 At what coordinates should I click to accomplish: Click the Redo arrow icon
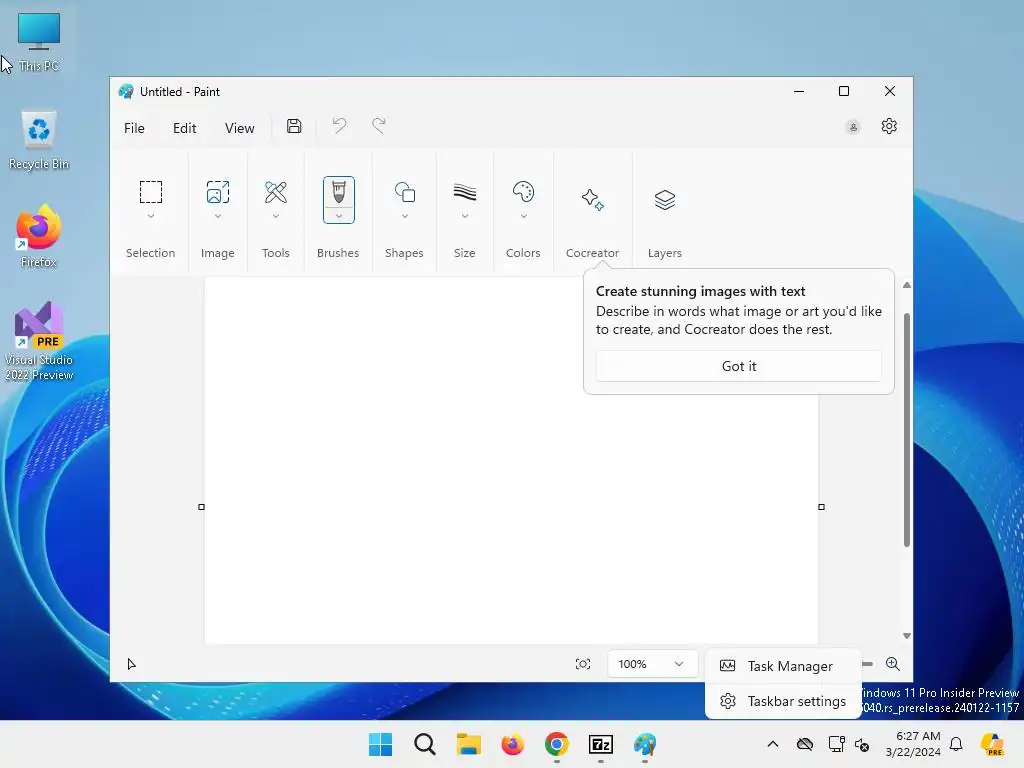379,125
